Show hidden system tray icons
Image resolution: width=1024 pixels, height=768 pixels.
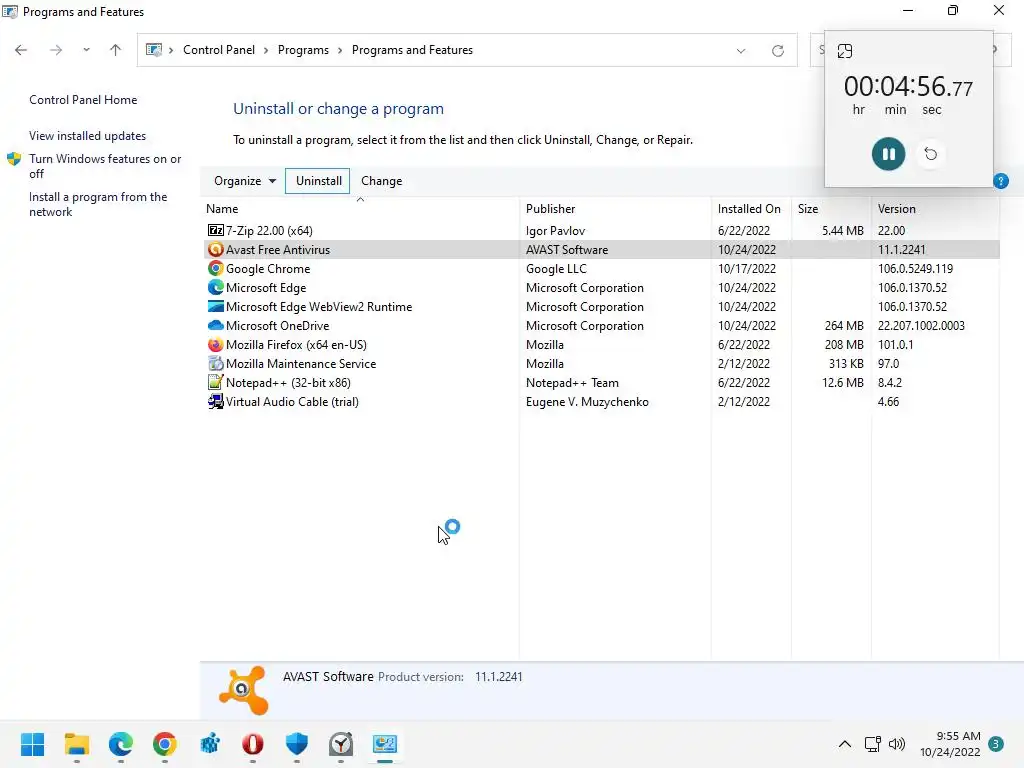click(x=844, y=744)
